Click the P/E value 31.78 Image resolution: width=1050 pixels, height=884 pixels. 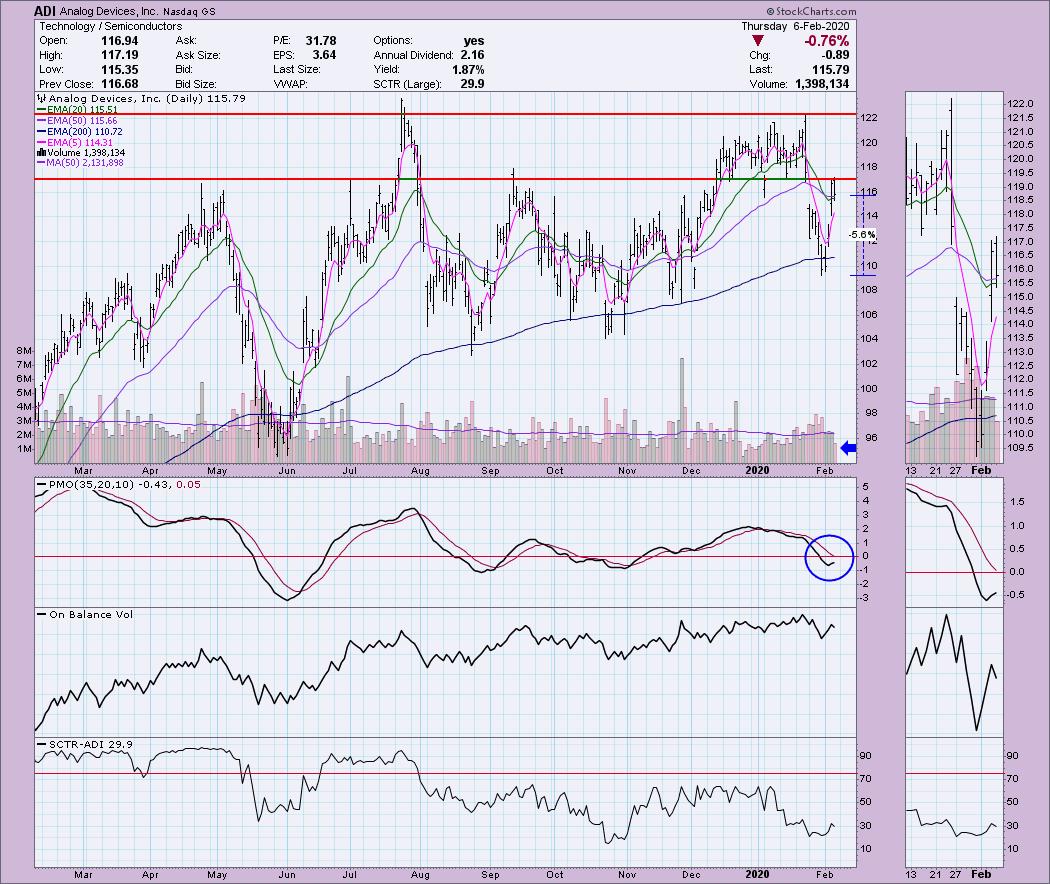pos(321,41)
